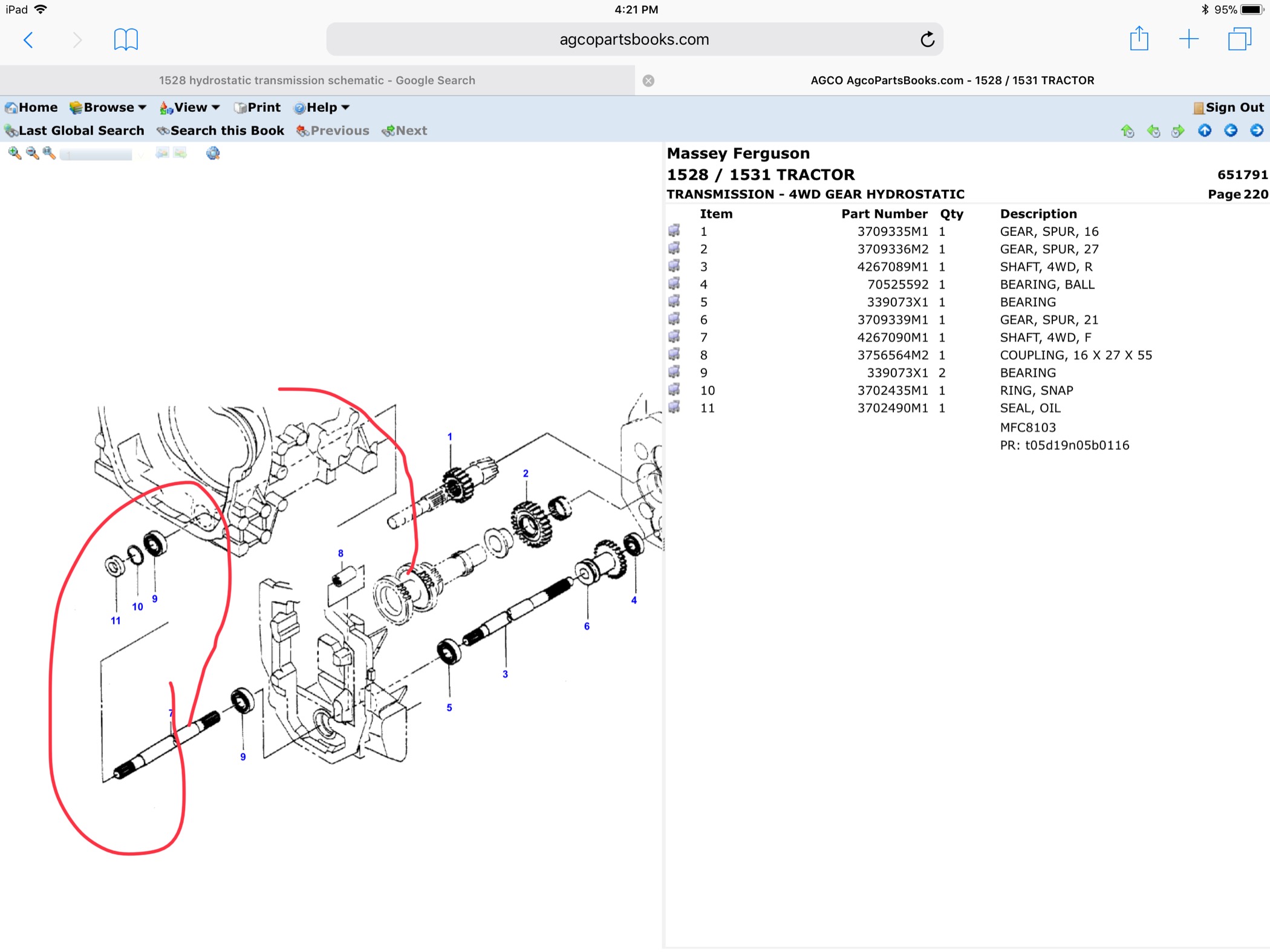This screenshot has width=1270, height=952.
Task: Click the Part Number column header
Action: [884, 214]
